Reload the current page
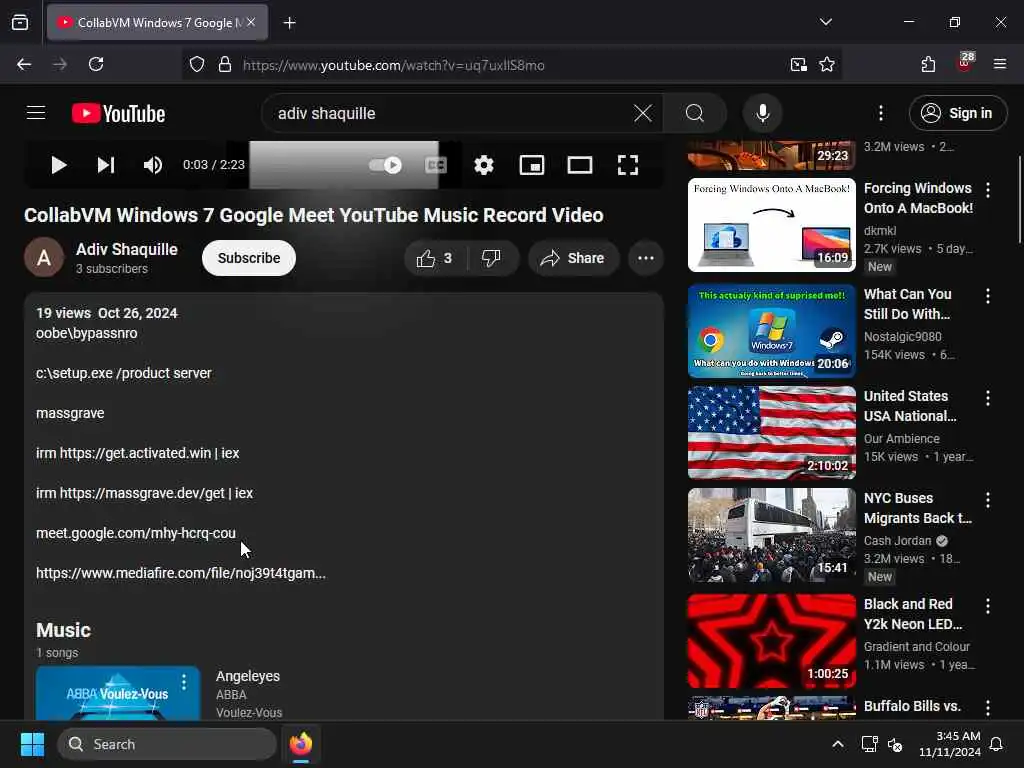This screenshot has height=768, width=1024. pyautogui.click(x=96, y=64)
